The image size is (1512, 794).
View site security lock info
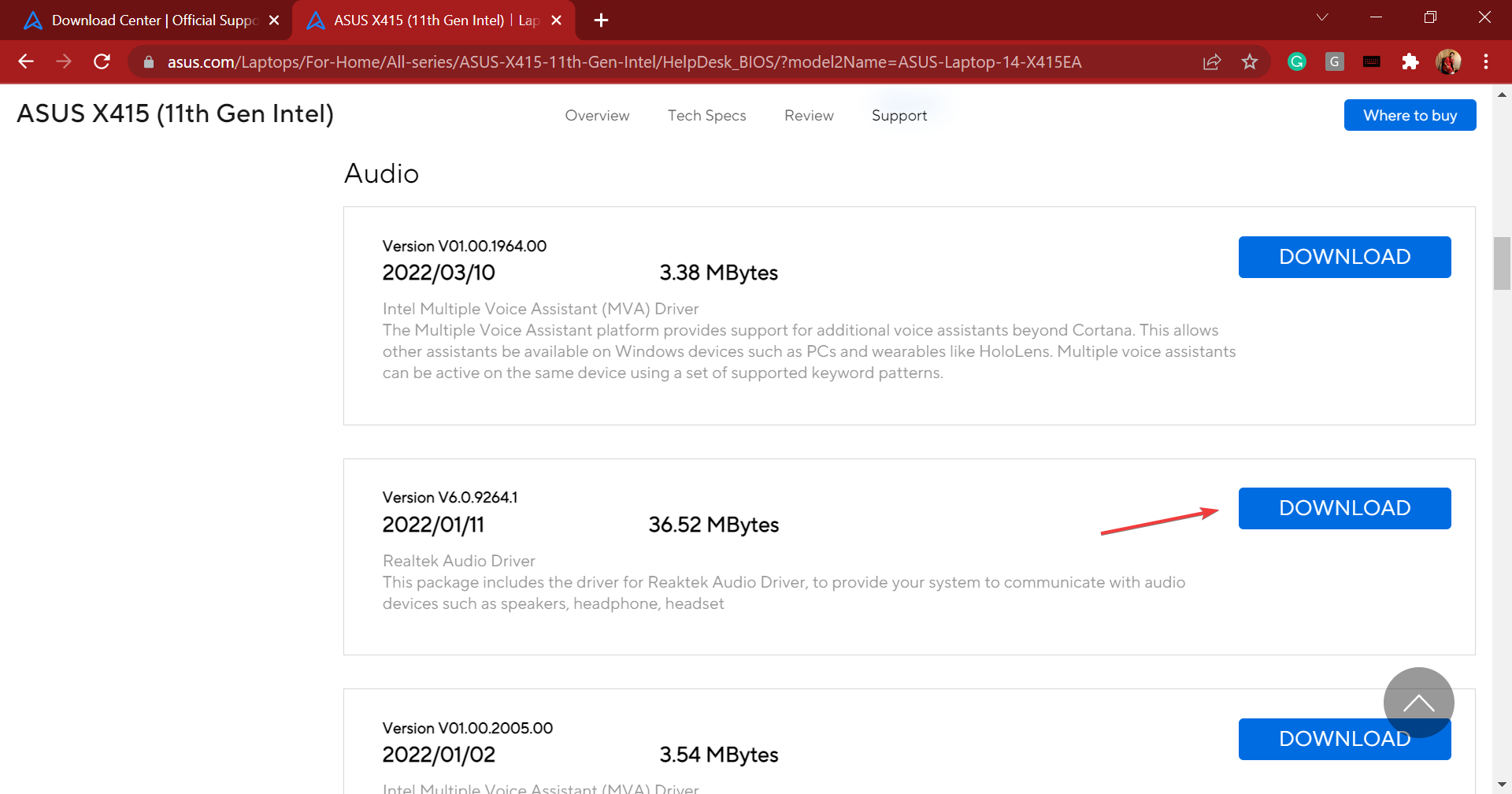[x=149, y=61]
